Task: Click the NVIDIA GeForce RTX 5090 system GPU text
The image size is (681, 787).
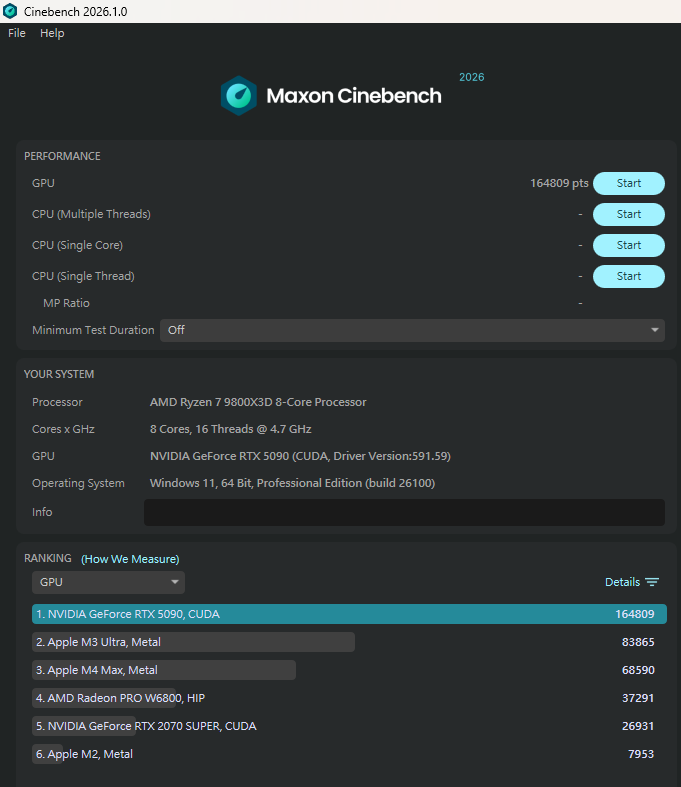Action: click(300, 456)
